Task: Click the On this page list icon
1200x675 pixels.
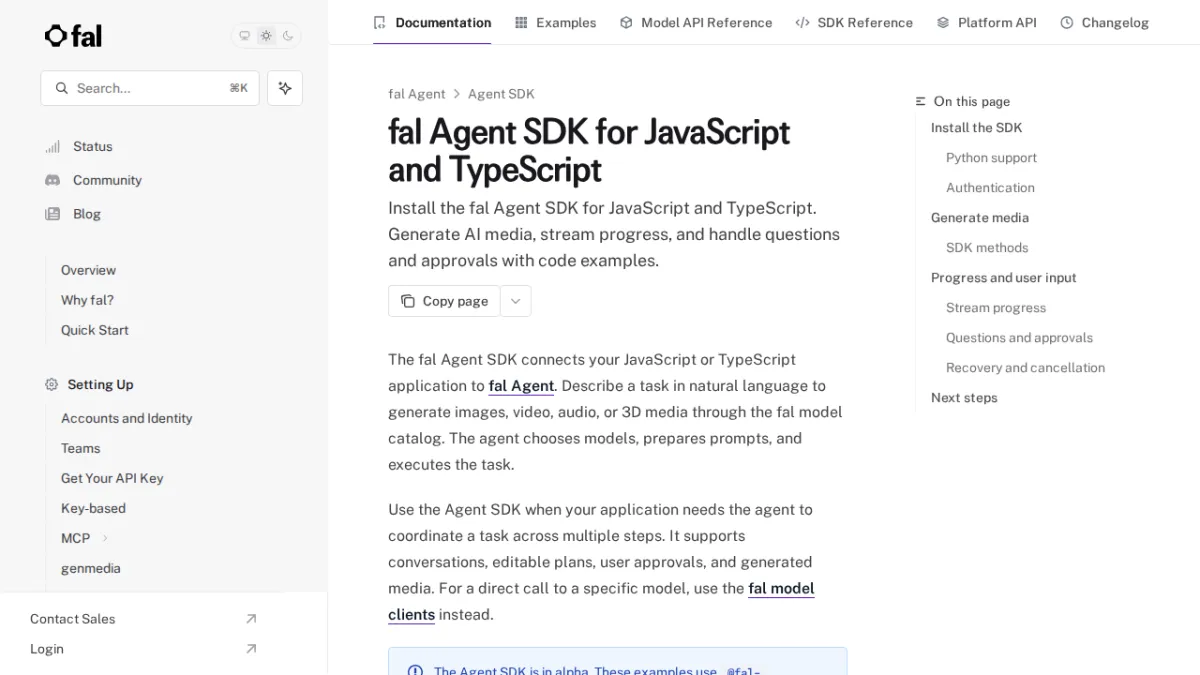Action: coord(921,101)
